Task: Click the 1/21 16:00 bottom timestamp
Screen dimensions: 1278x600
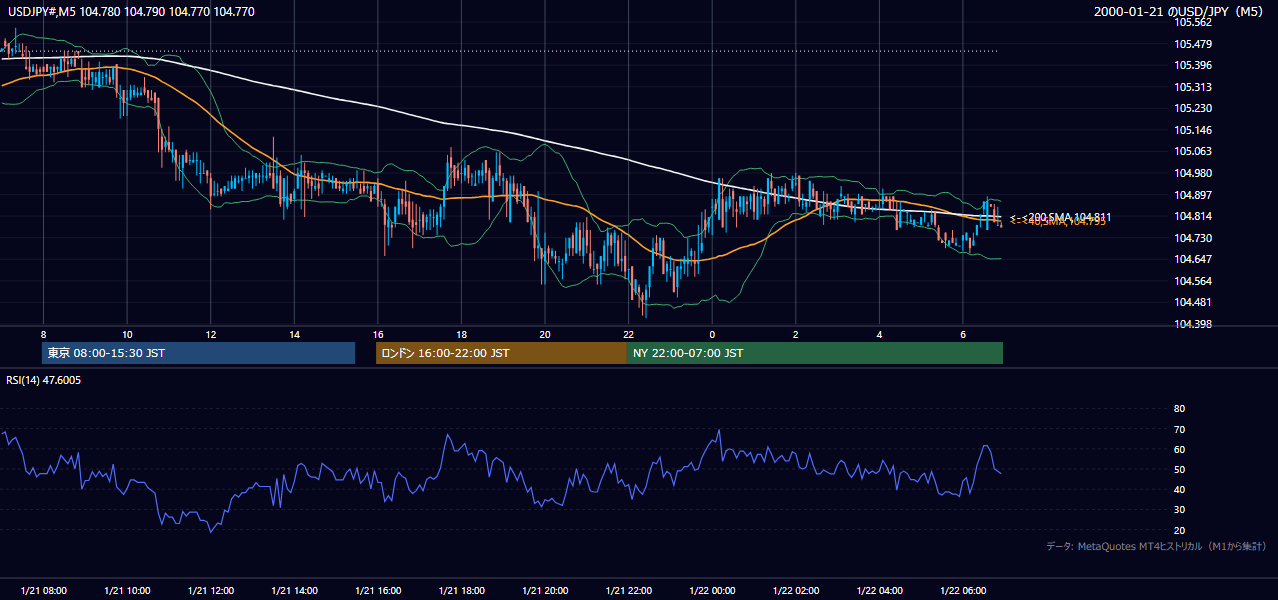Action: (x=378, y=590)
